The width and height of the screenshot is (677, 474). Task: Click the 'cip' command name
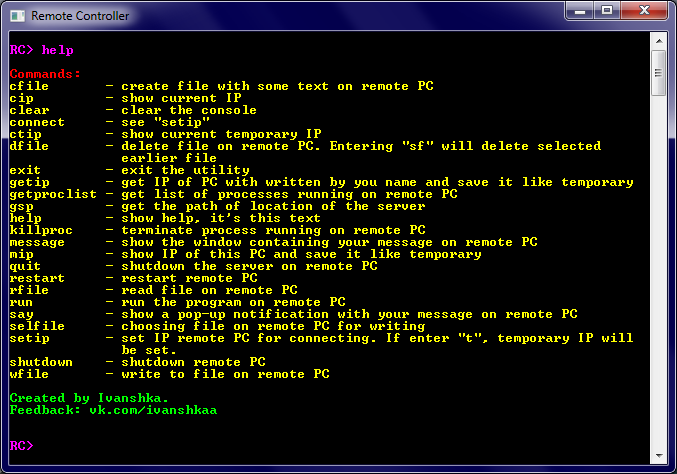pyautogui.click(x=21, y=98)
